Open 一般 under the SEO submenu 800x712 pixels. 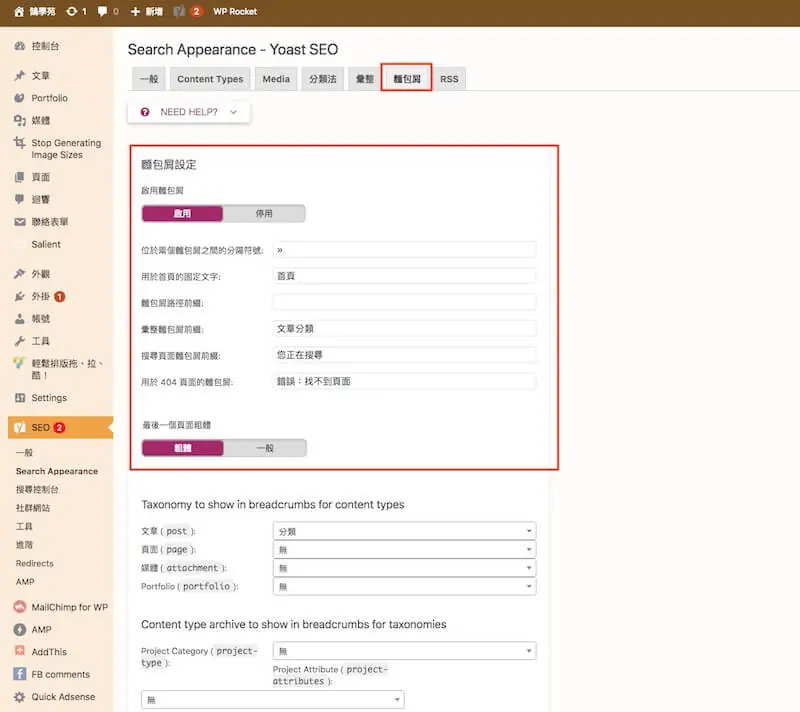tap(24, 452)
